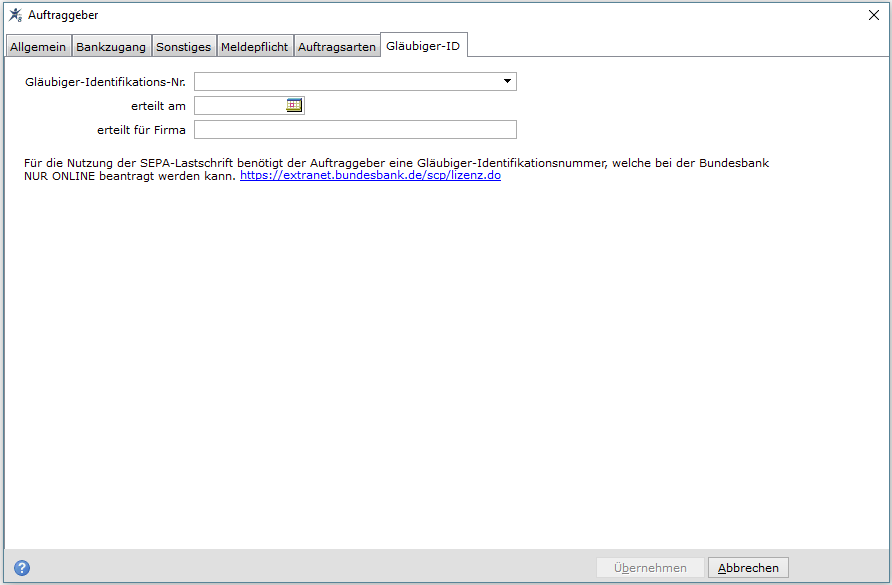The height and width of the screenshot is (585, 892).
Task: Open the Bankzugang tab
Action: click(x=111, y=47)
